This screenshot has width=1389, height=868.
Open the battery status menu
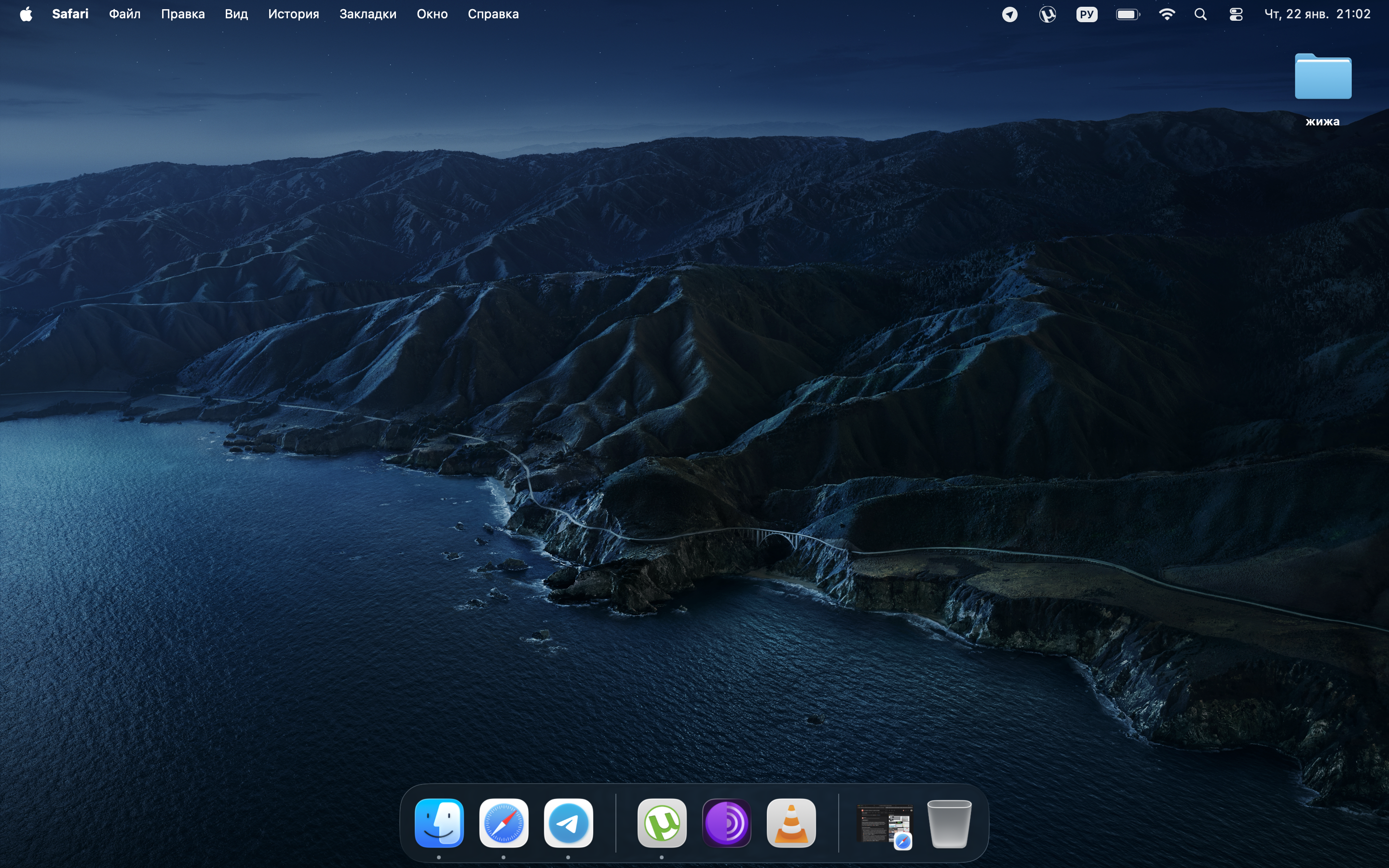tap(1127, 14)
